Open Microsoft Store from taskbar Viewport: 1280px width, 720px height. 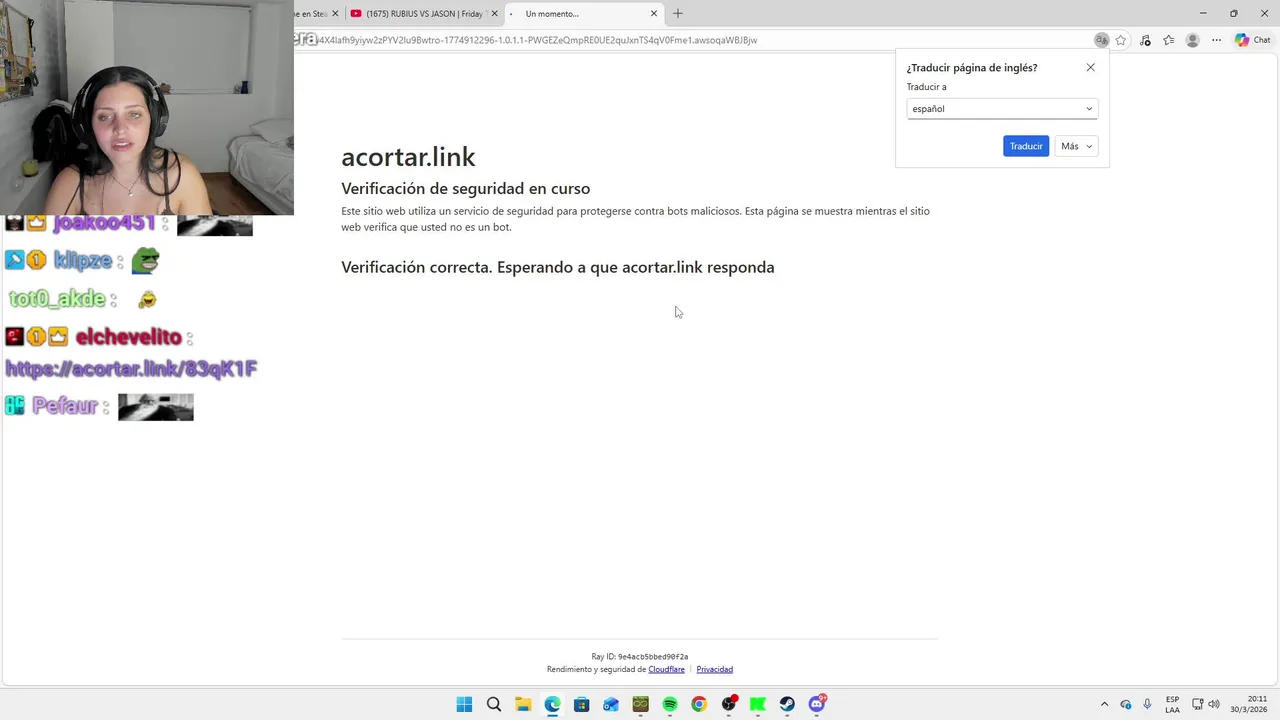(582, 704)
